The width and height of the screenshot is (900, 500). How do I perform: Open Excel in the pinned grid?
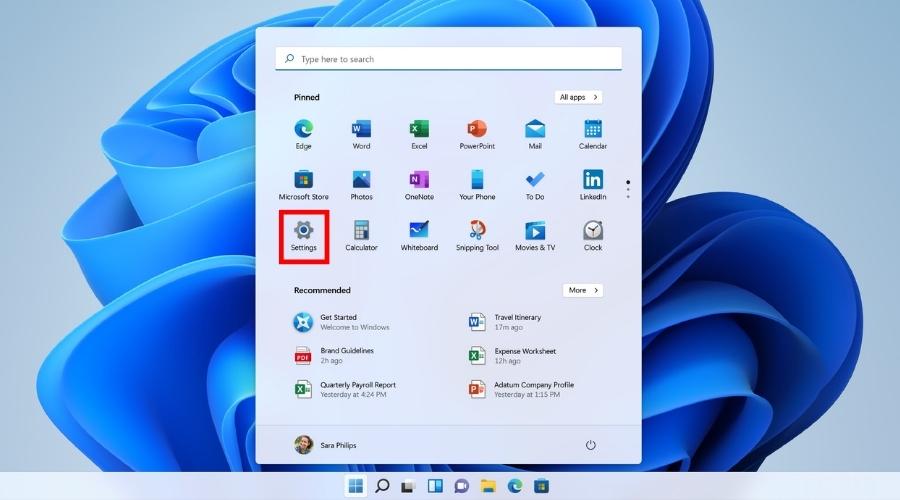tap(419, 134)
